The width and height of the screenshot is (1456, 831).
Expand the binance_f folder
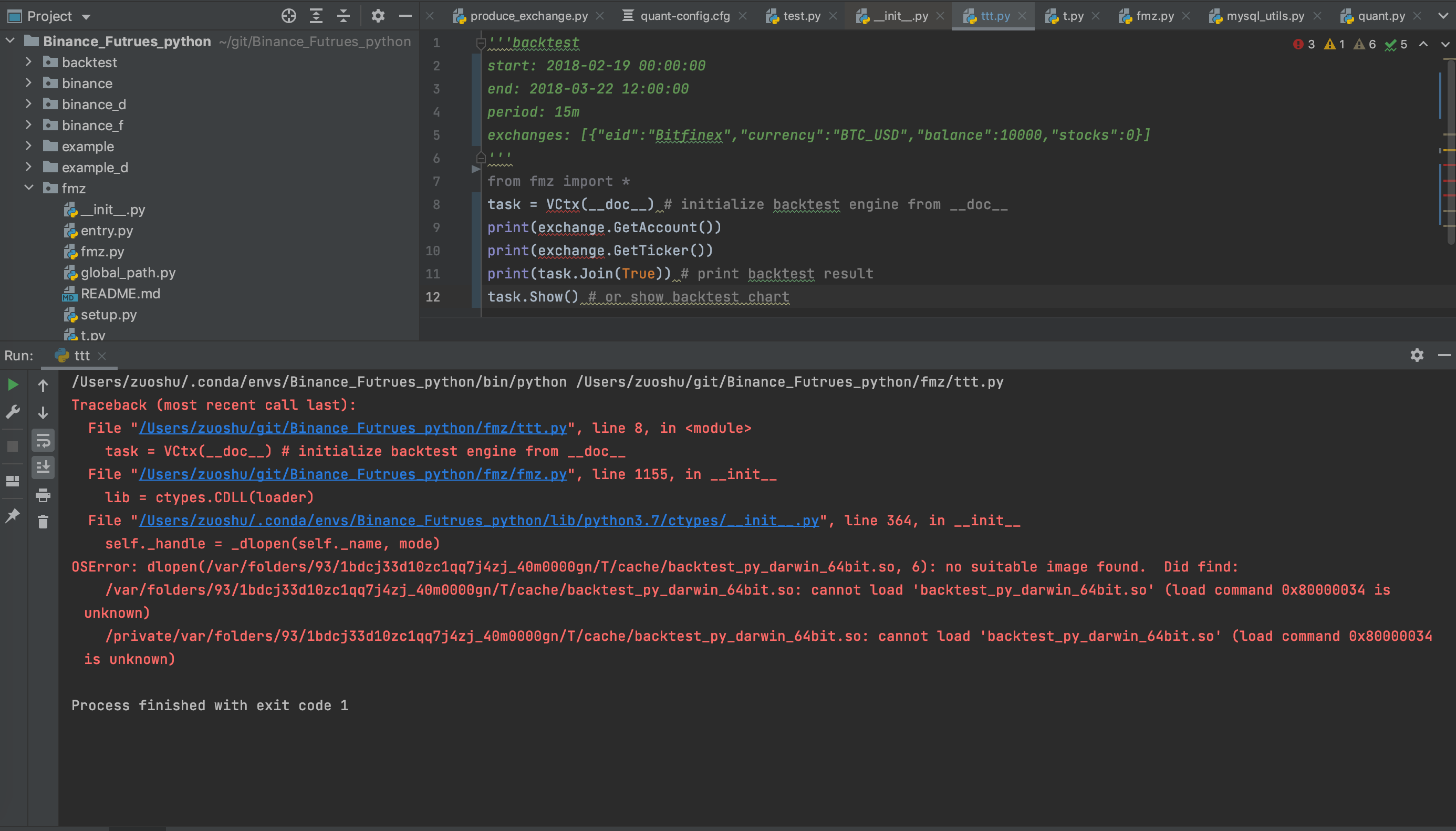click(x=28, y=125)
